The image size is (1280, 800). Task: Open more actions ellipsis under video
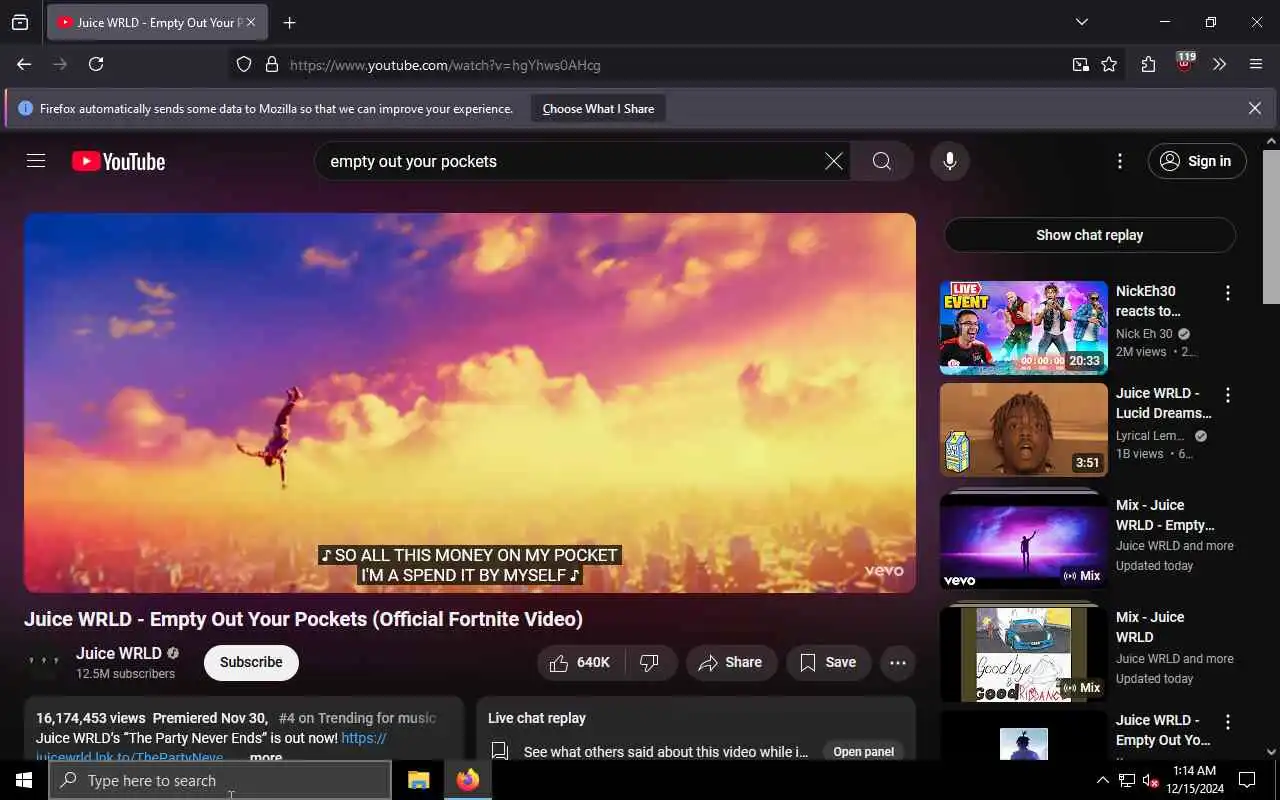pos(898,662)
